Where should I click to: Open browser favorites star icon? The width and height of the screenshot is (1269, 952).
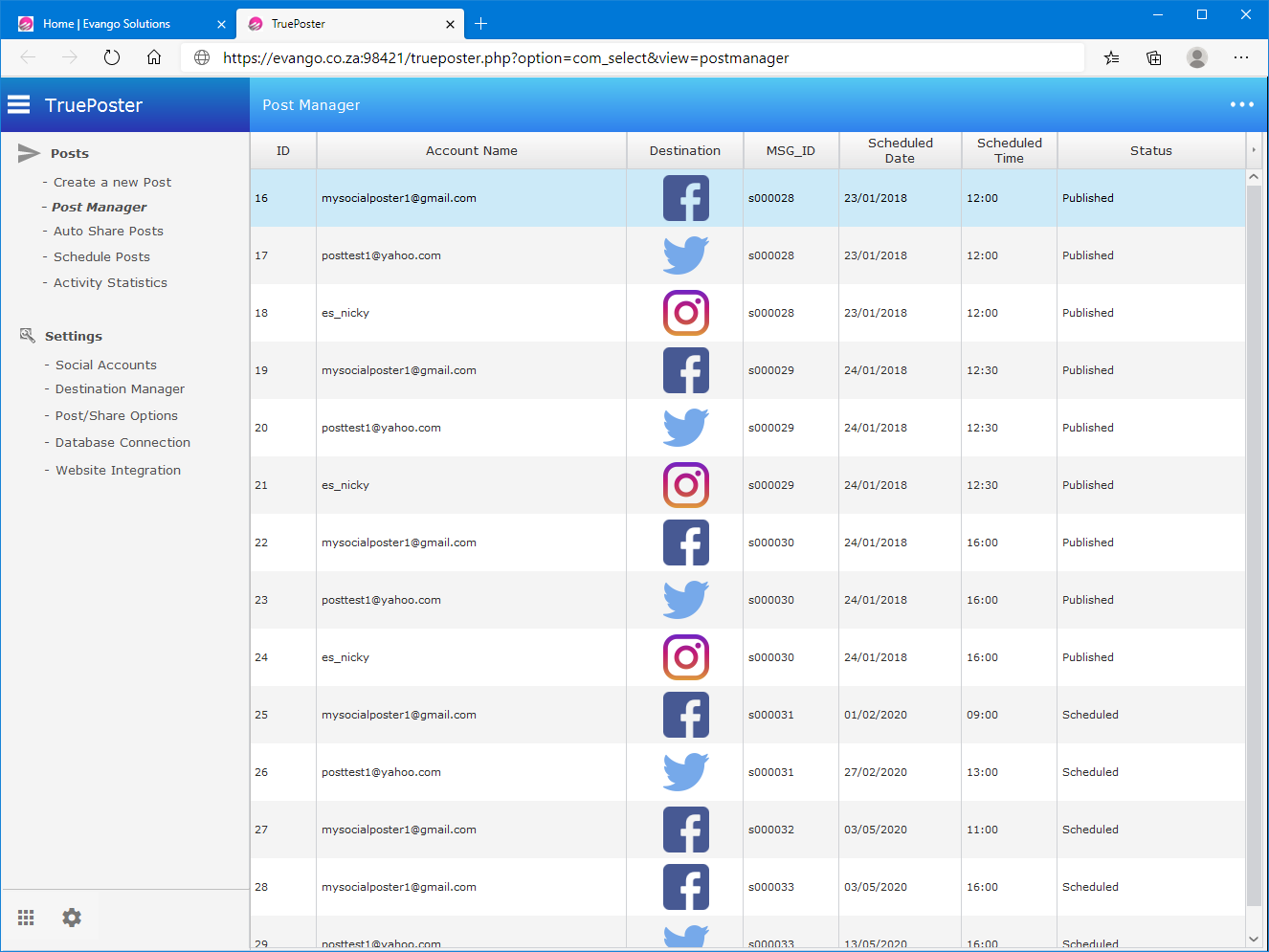coord(1111,57)
